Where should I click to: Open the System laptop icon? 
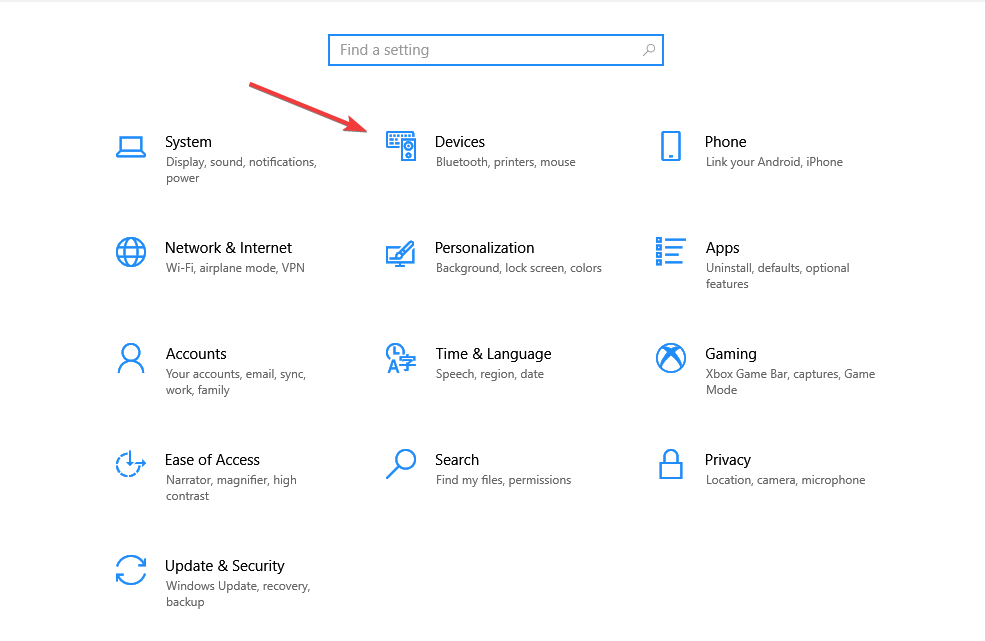(131, 146)
